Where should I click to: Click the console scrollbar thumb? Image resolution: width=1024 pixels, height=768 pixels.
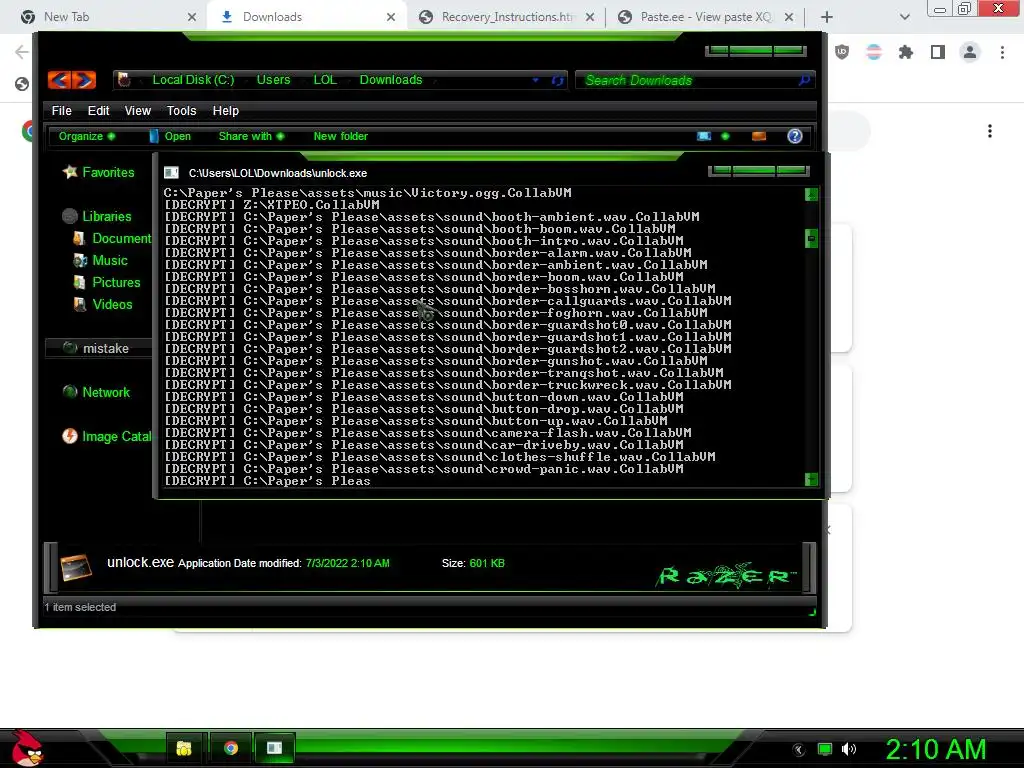pyautogui.click(x=811, y=238)
